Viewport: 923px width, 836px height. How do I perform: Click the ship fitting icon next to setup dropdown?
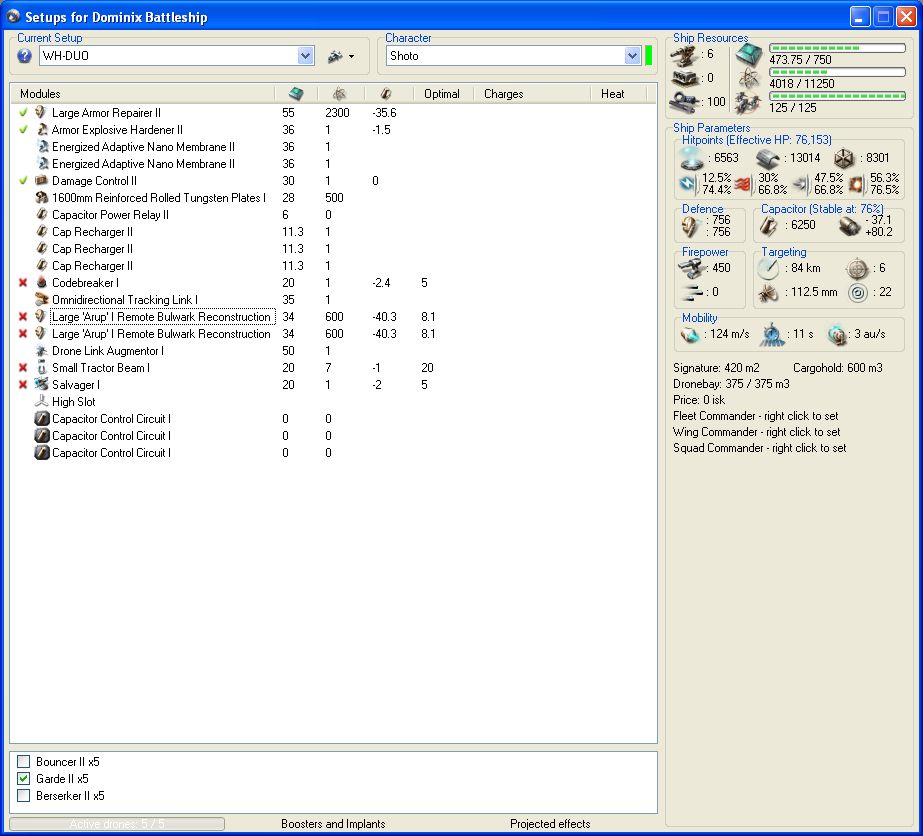coord(335,57)
